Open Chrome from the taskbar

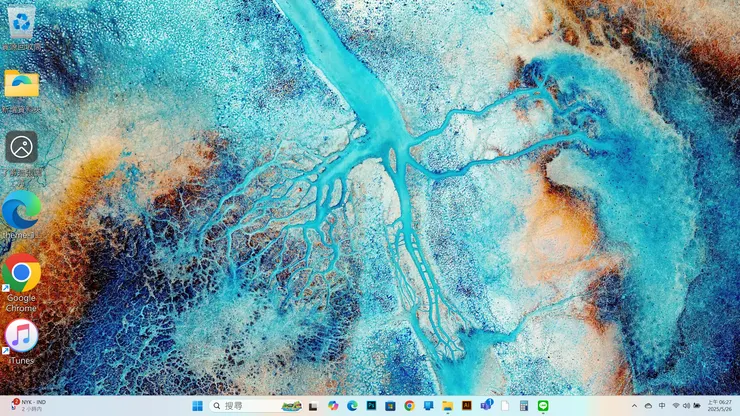click(x=409, y=406)
